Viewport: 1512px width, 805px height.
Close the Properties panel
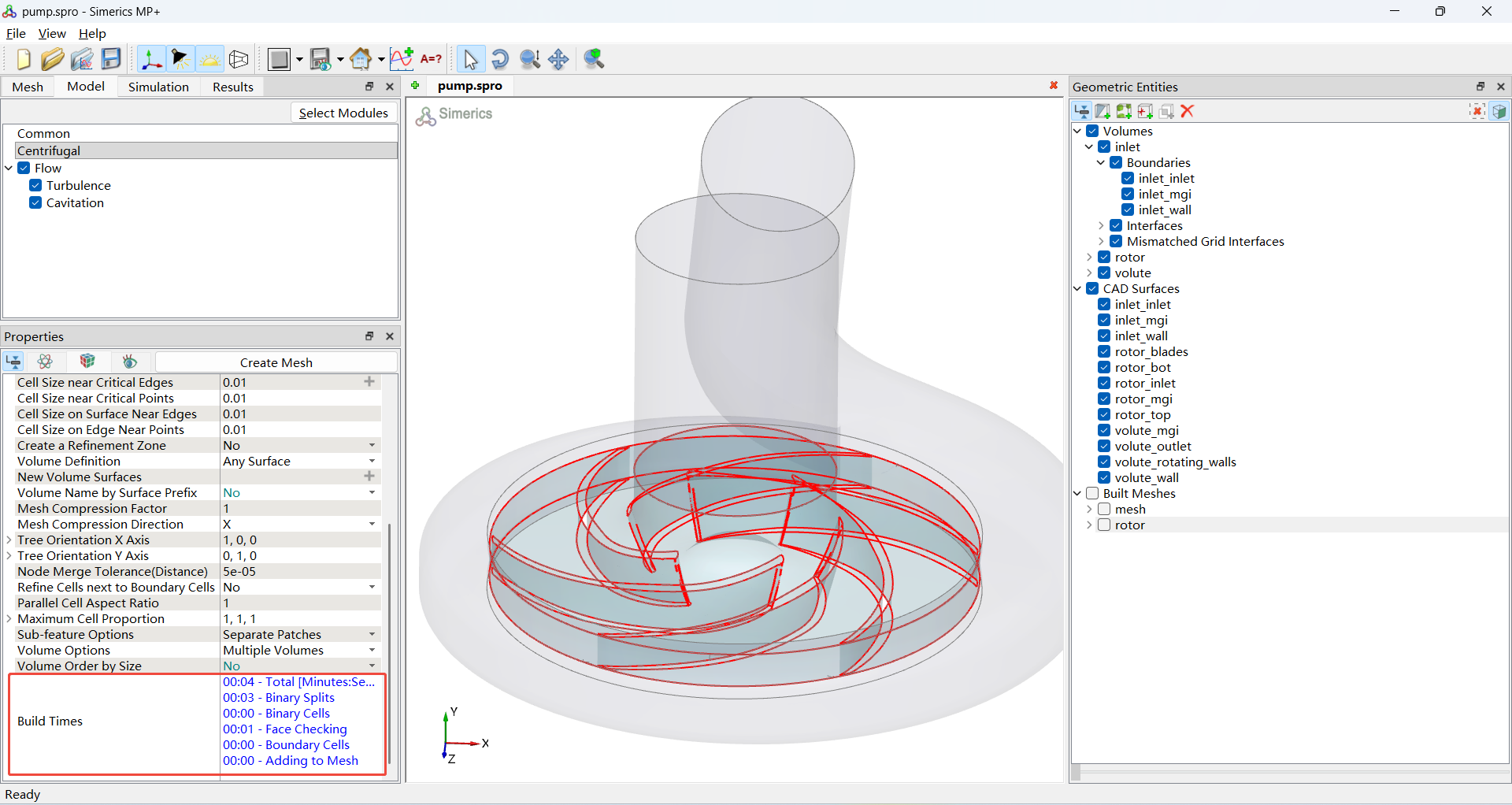pyautogui.click(x=390, y=336)
